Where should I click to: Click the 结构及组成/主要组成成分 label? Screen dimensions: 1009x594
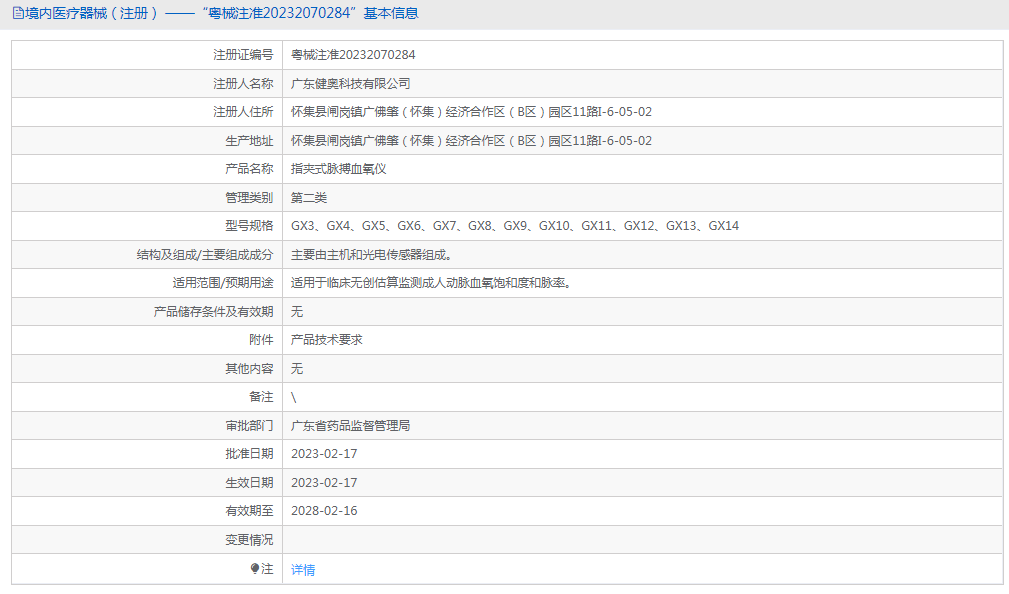tap(205, 255)
